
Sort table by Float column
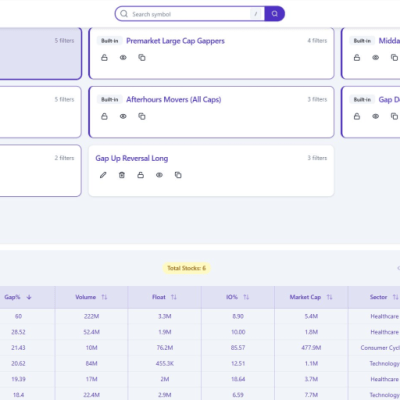[164, 297]
